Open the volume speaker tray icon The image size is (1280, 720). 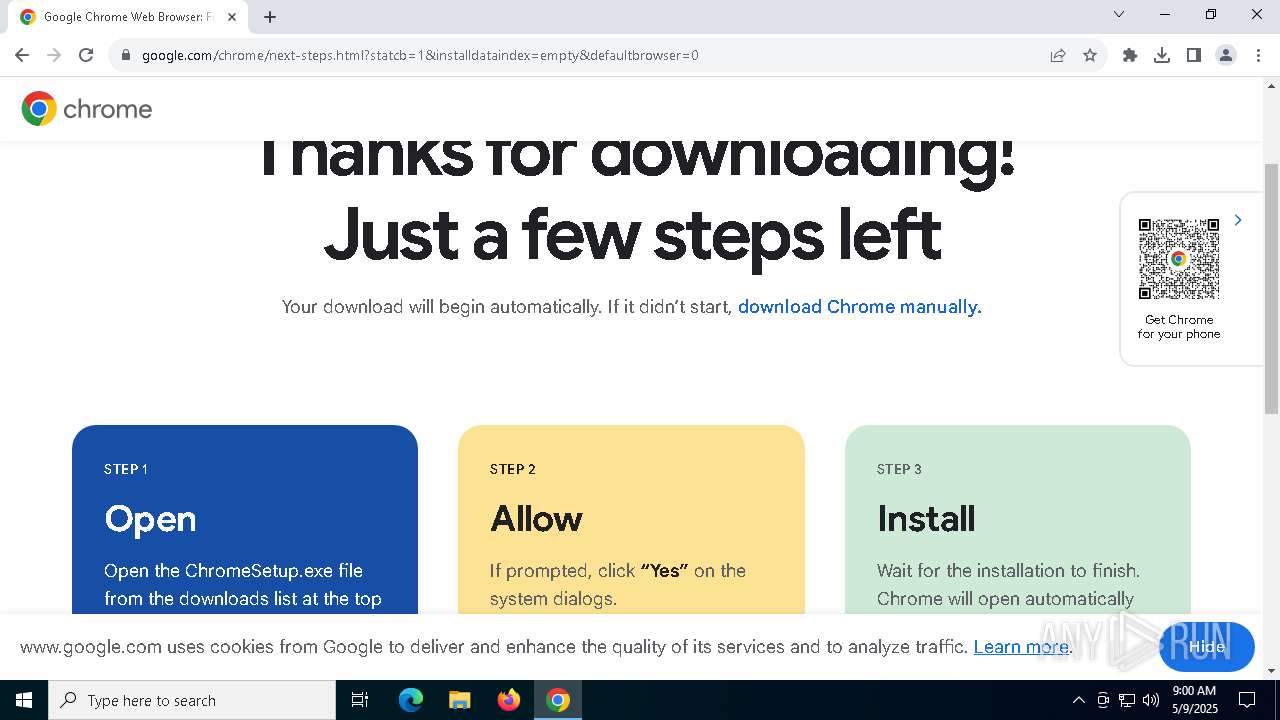click(x=1151, y=700)
